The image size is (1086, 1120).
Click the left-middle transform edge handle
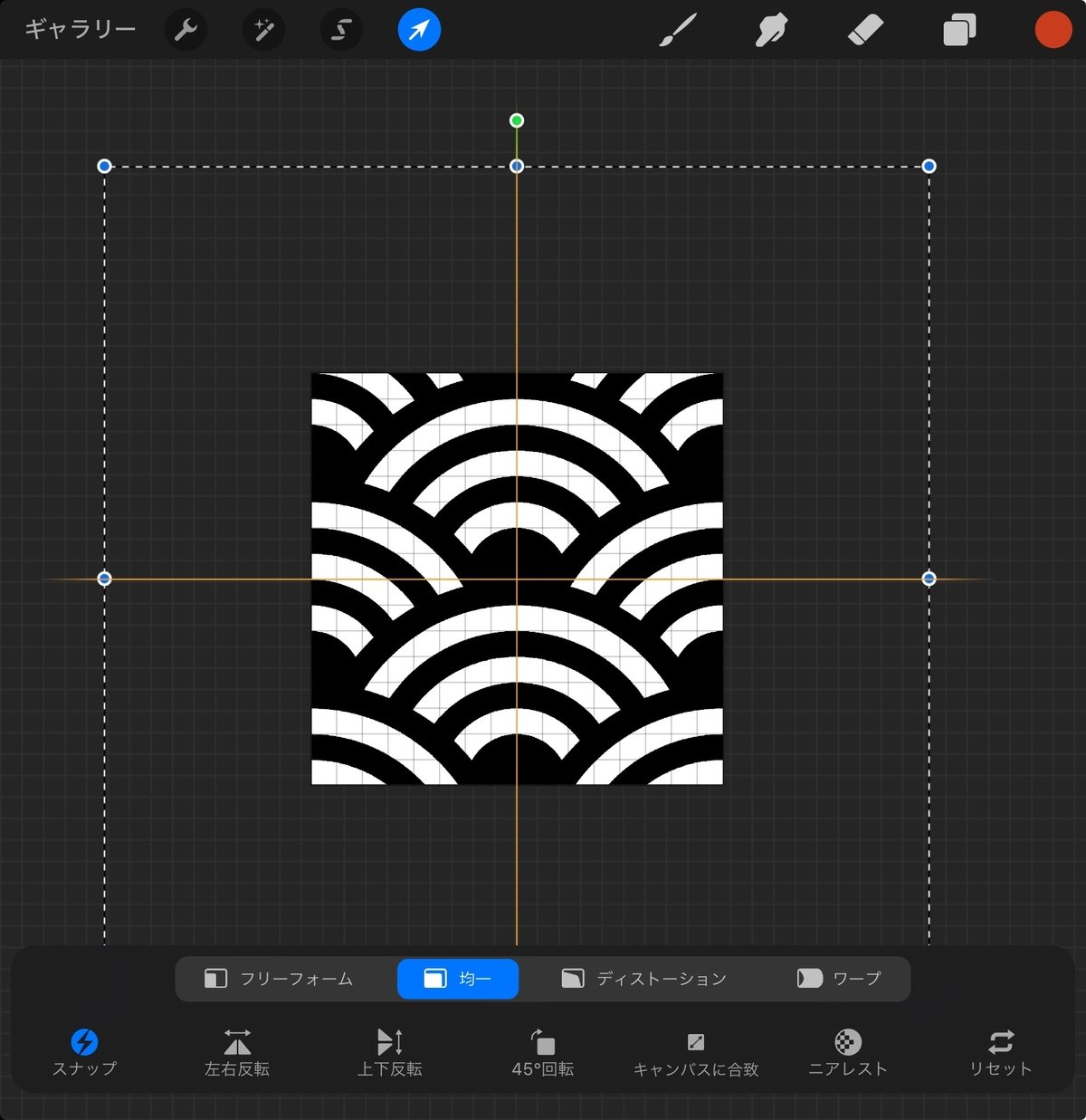pos(104,579)
